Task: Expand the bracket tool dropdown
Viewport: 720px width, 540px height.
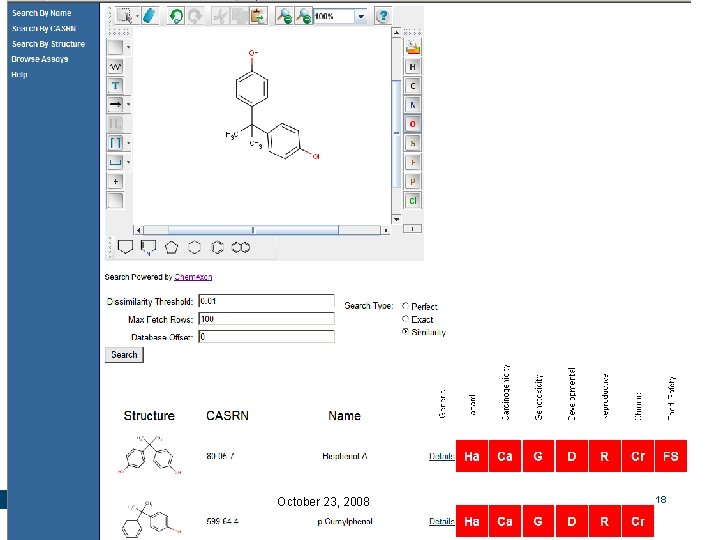Action: (129, 143)
